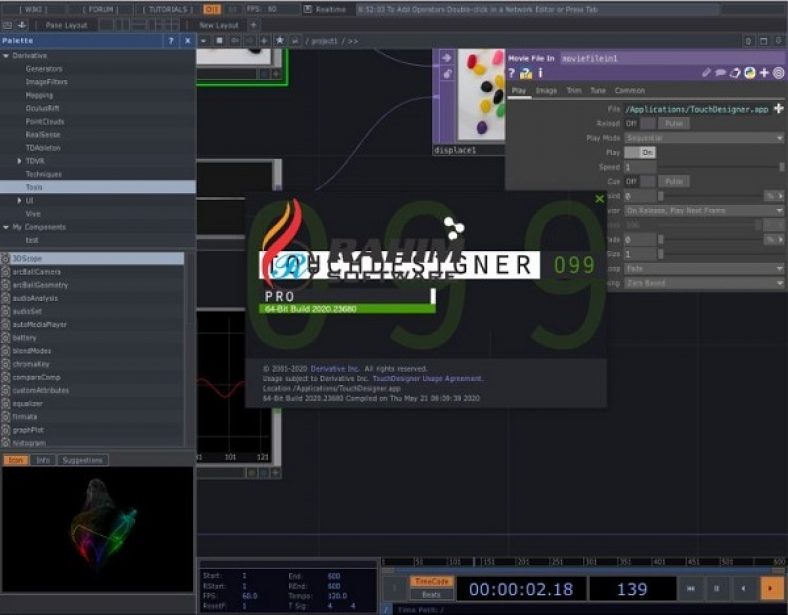Open the Zero Bound dropdown
Image resolution: width=788 pixels, height=615 pixels.
(704, 283)
